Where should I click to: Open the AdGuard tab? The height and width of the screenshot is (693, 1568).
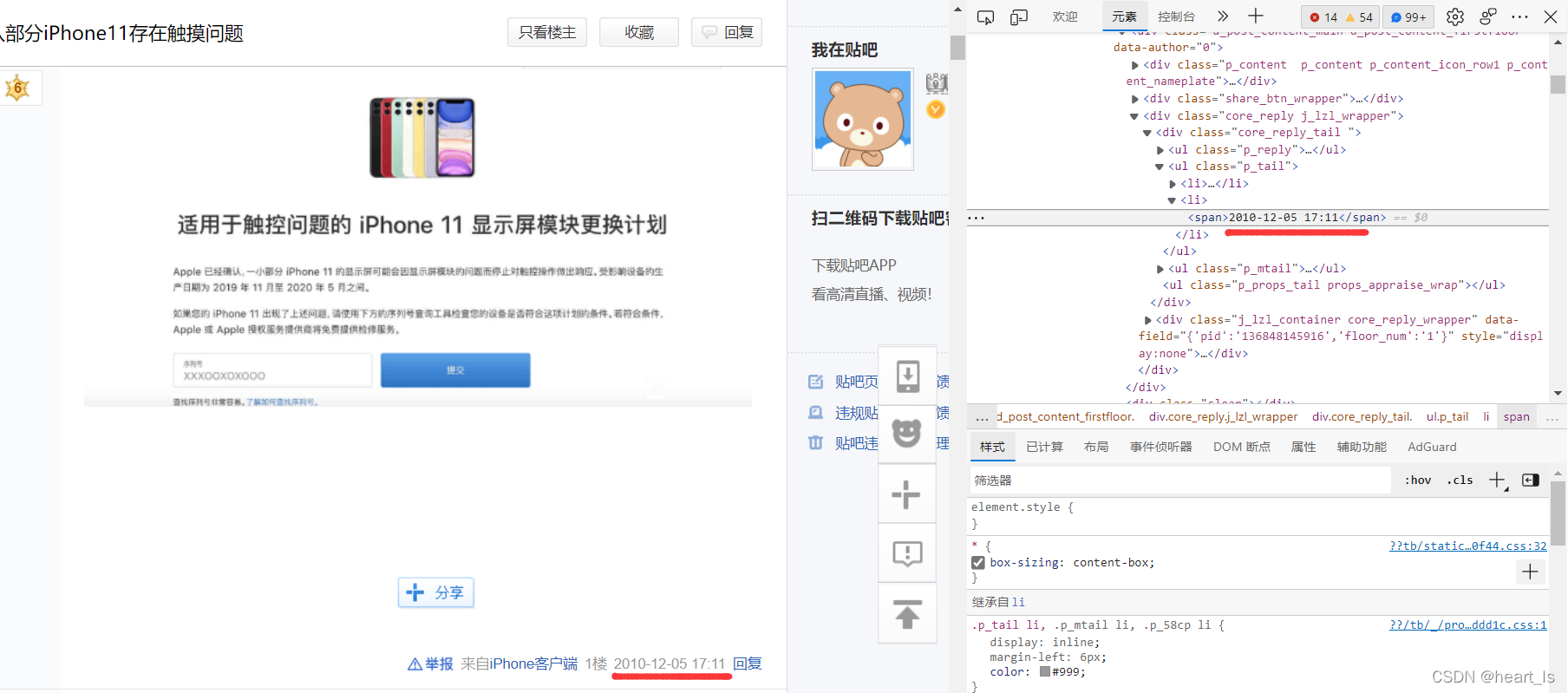[1432, 447]
